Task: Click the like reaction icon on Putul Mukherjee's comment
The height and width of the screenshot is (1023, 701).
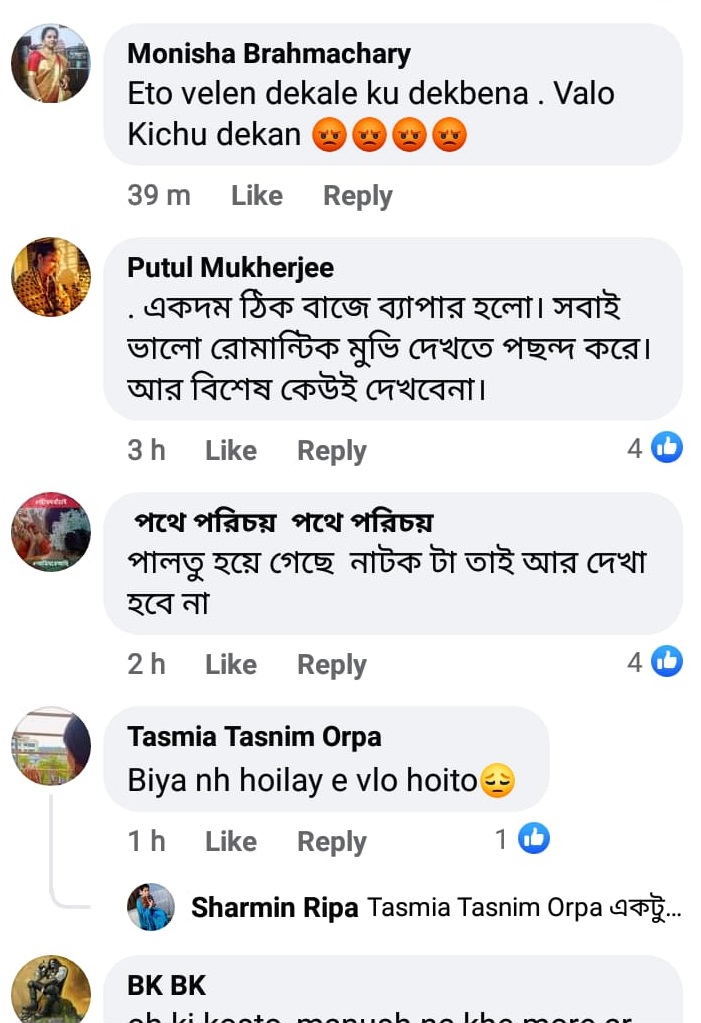Action: click(666, 448)
